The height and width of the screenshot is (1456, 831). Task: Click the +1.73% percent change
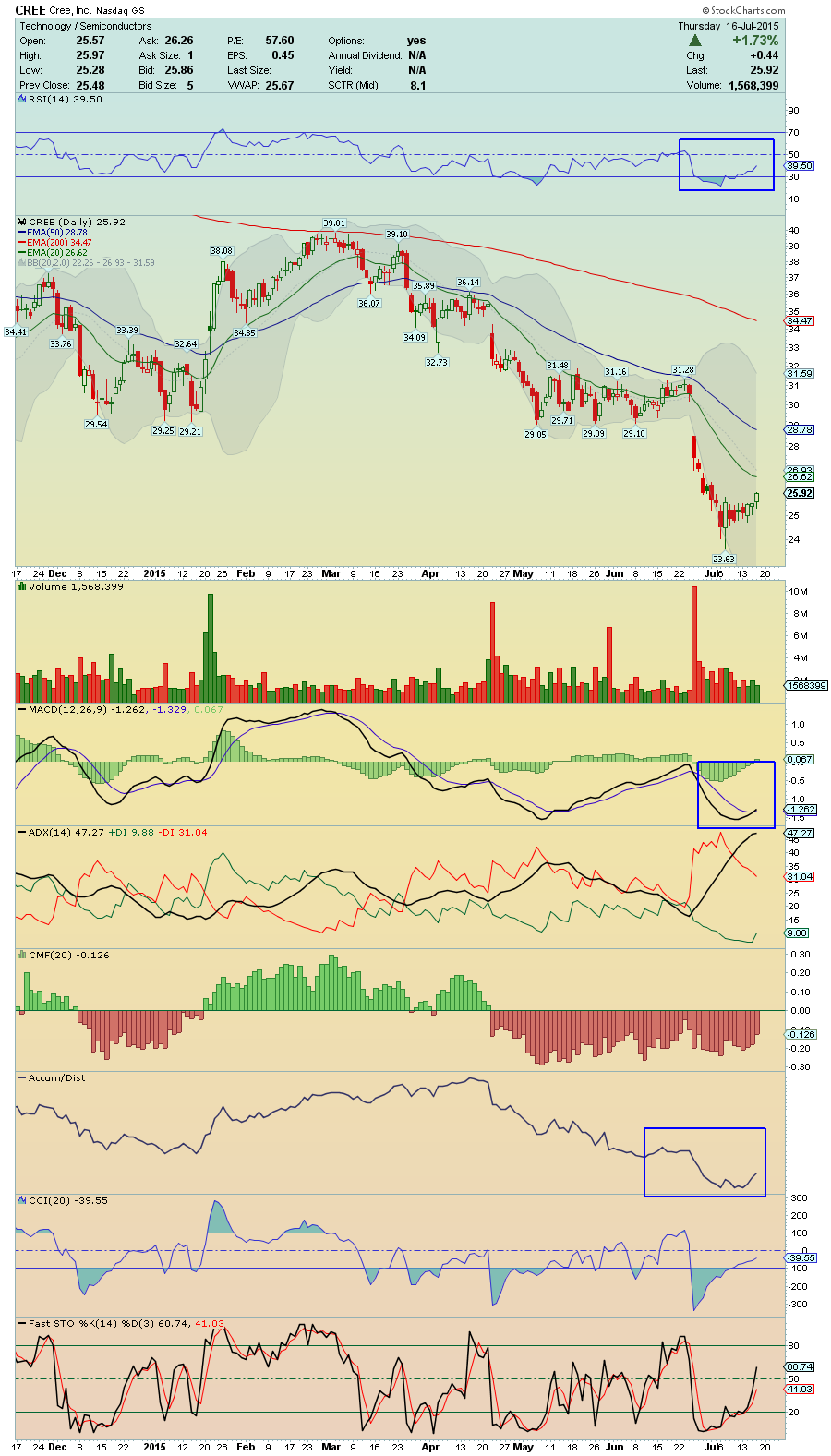pos(755,41)
